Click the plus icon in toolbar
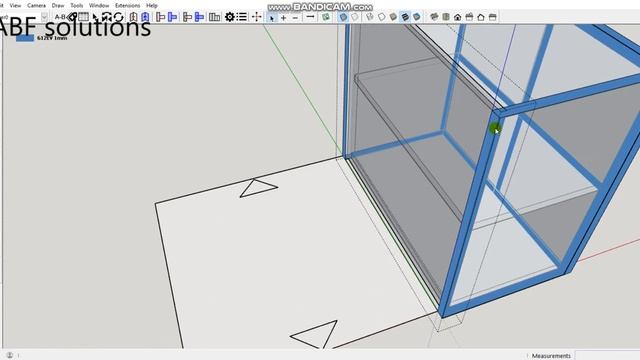The height and width of the screenshot is (360, 640). pyautogui.click(x=283, y=17)
